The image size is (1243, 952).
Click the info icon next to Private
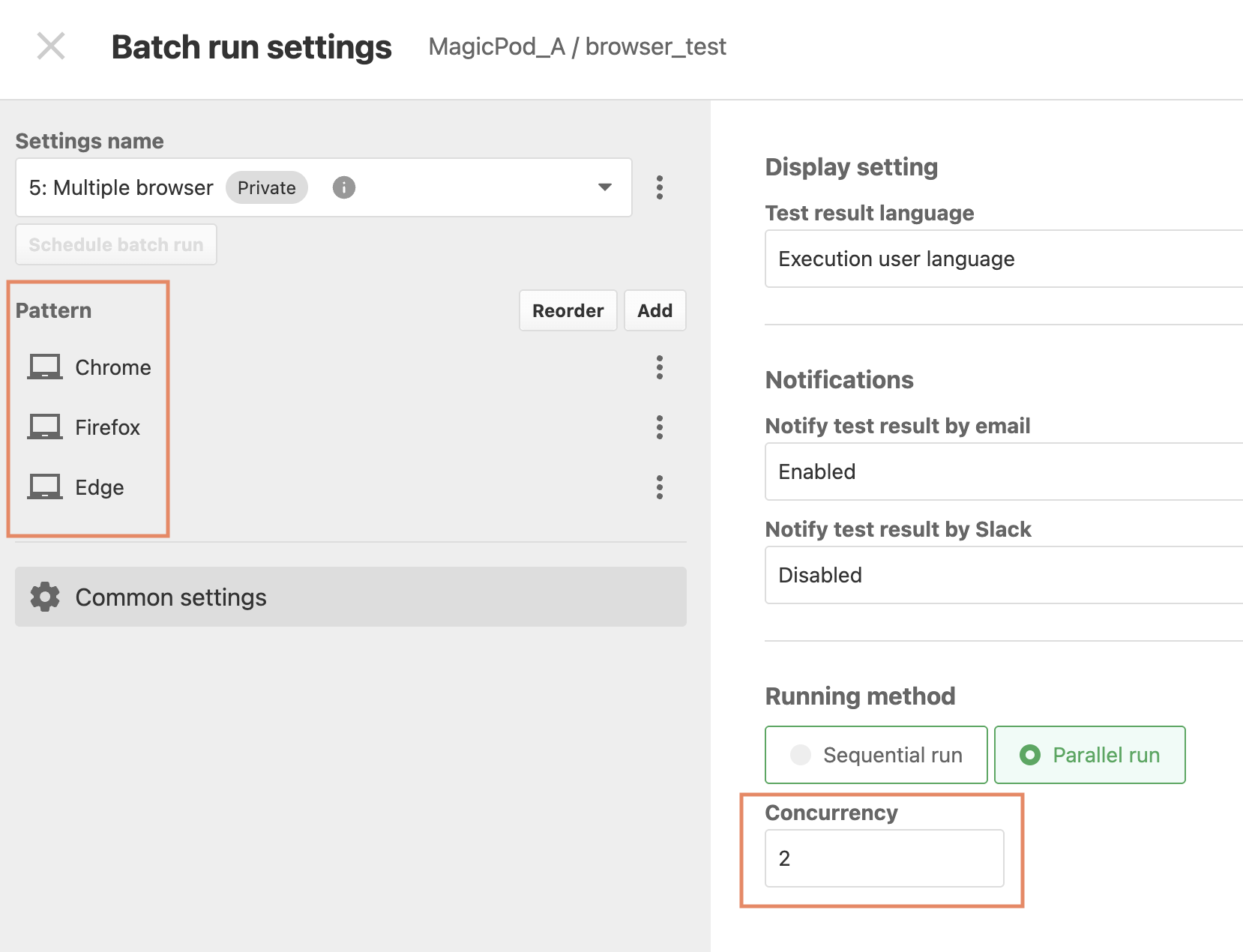(x=344, y=187)
